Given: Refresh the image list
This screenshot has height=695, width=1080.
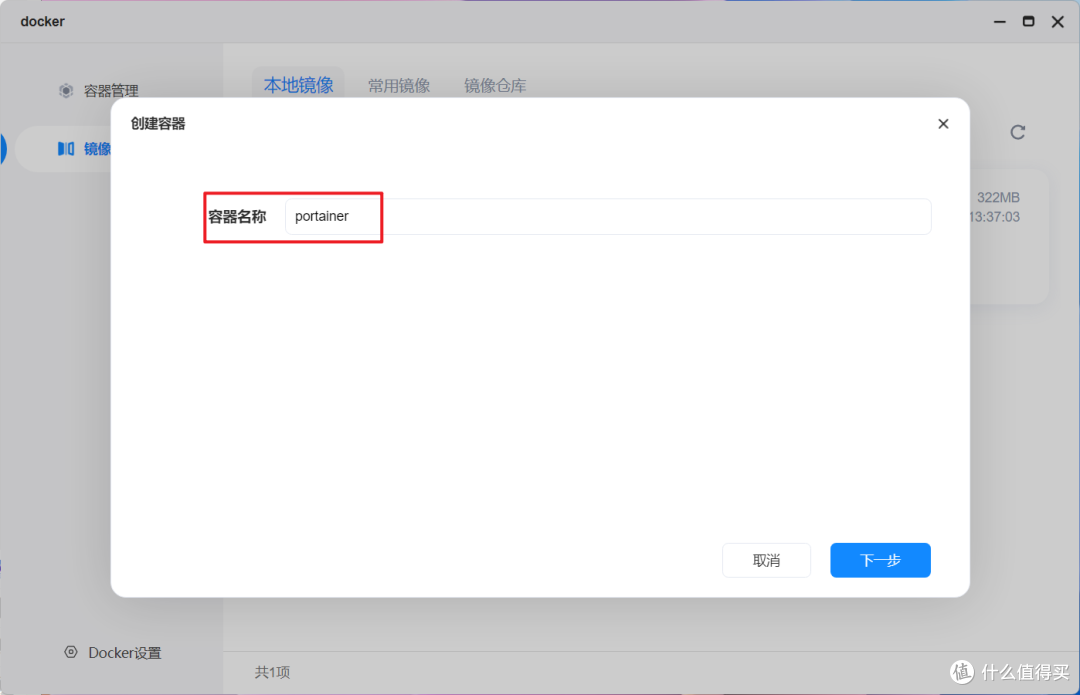Looking at the screenshot, I should pos(1017,132).
